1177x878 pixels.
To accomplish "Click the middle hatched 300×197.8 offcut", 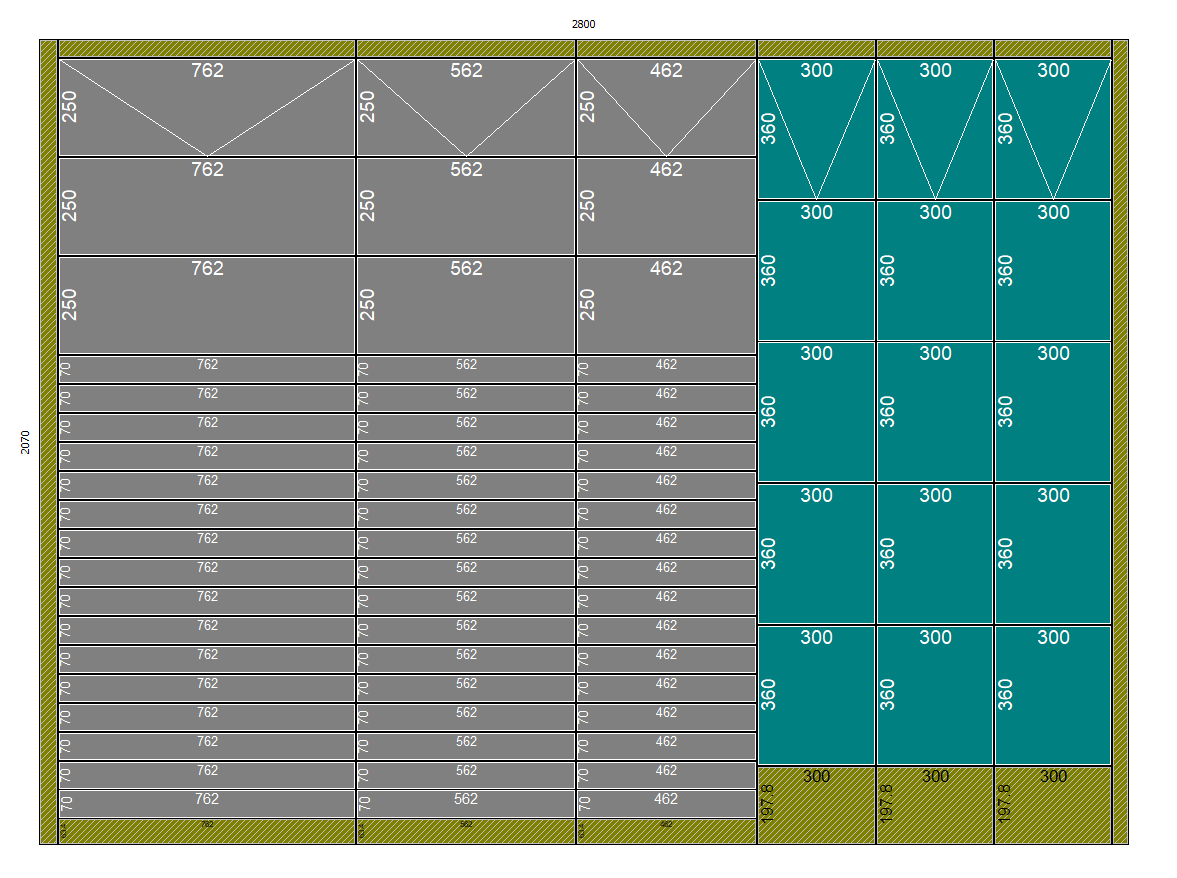I will pos(935,805).
